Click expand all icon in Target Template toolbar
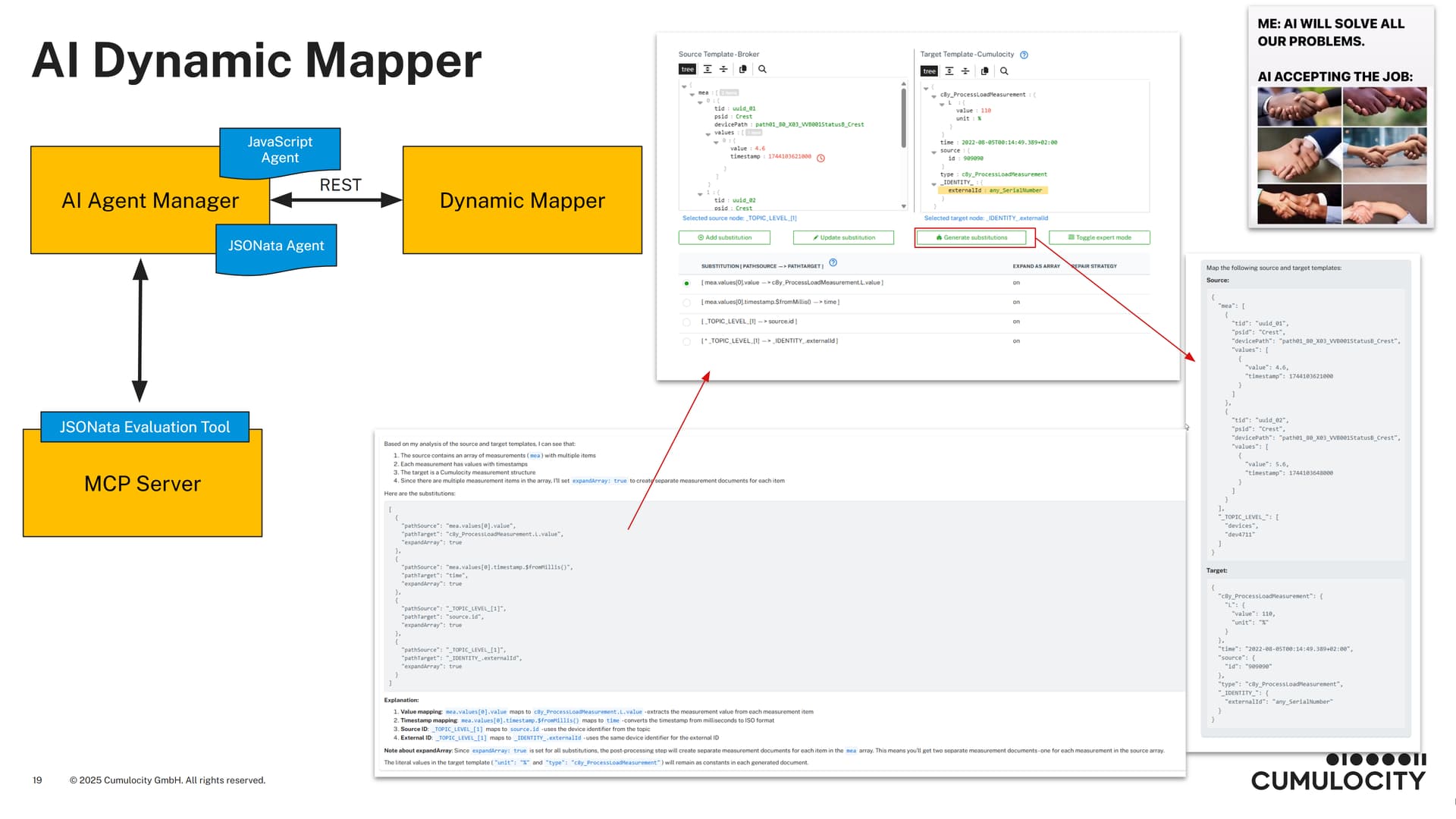The width and height of the screenshot is (1456, 819). [949, 71]
